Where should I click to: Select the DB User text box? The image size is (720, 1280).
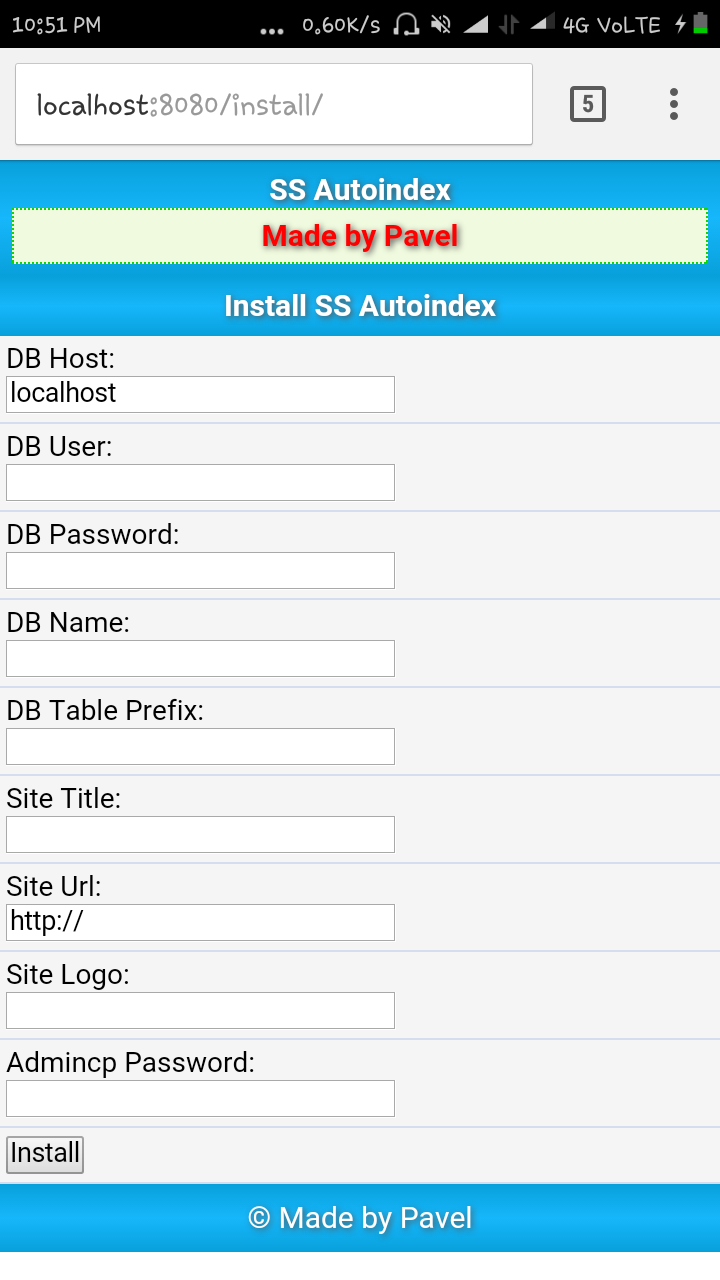pos(200,482)
